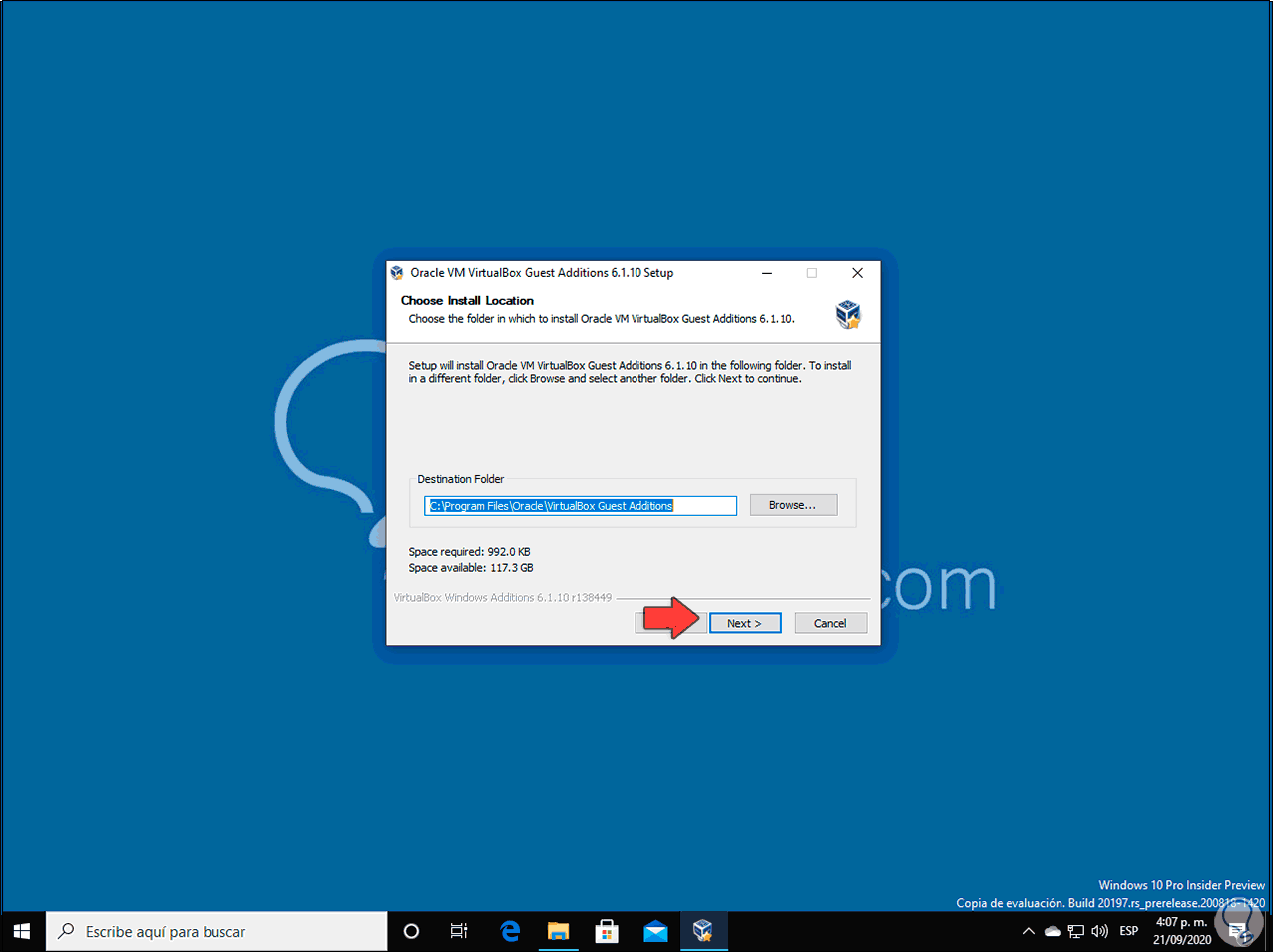This screenshot has height=952, width=1273.
Task: Open Cortana from the taskbar
Action: 411,931
